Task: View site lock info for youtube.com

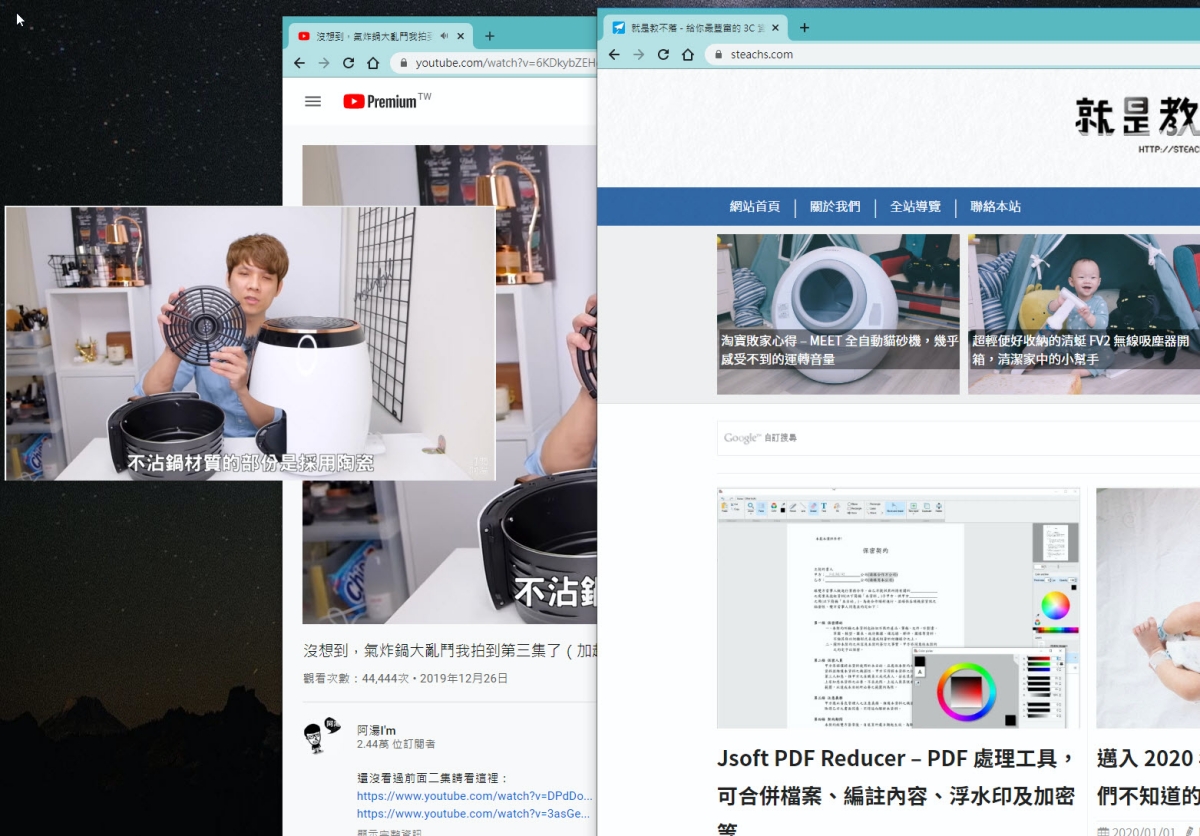Action: click(x=403, y=63)
